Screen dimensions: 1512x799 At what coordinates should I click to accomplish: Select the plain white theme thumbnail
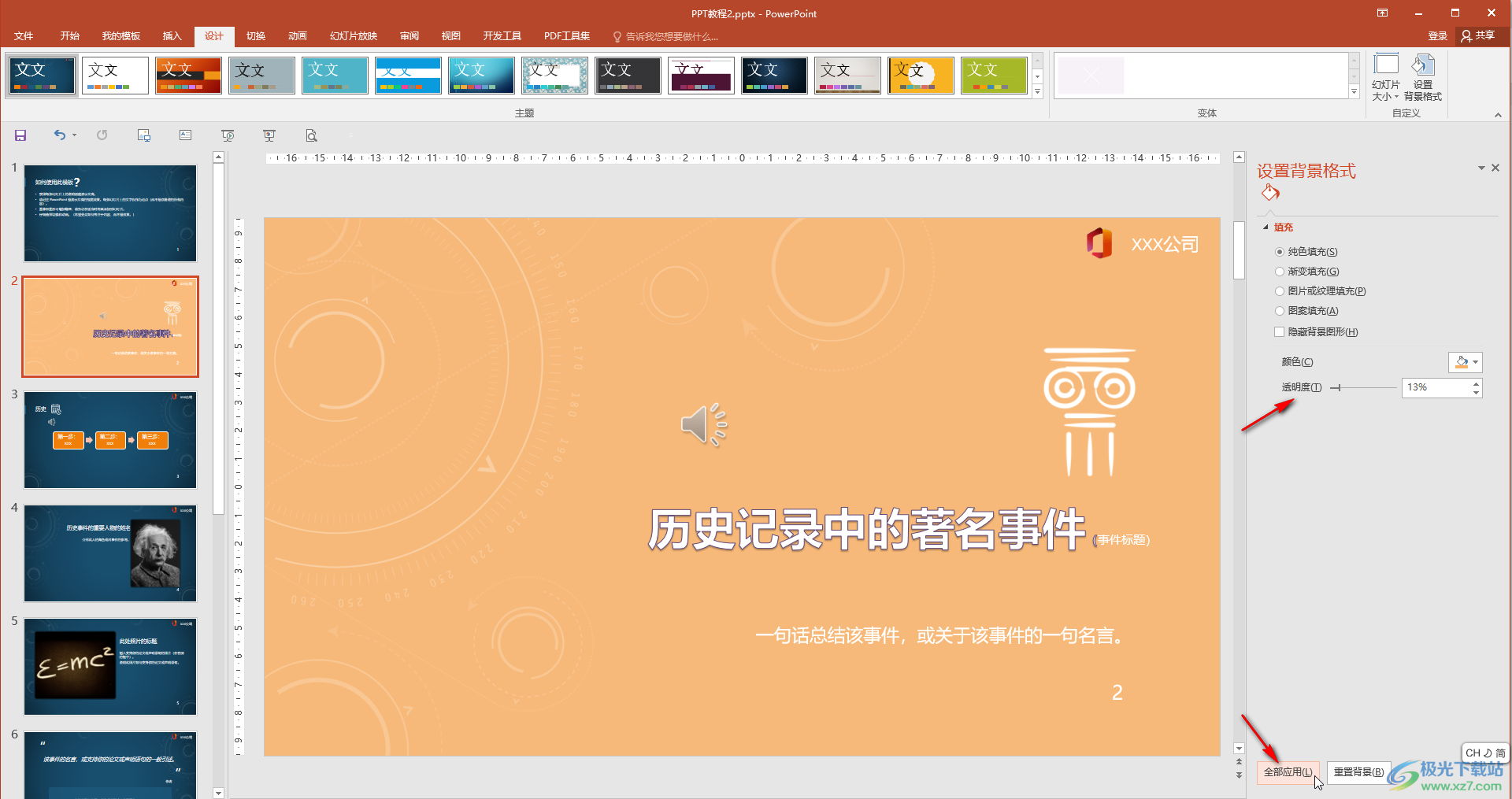point(115,76)
